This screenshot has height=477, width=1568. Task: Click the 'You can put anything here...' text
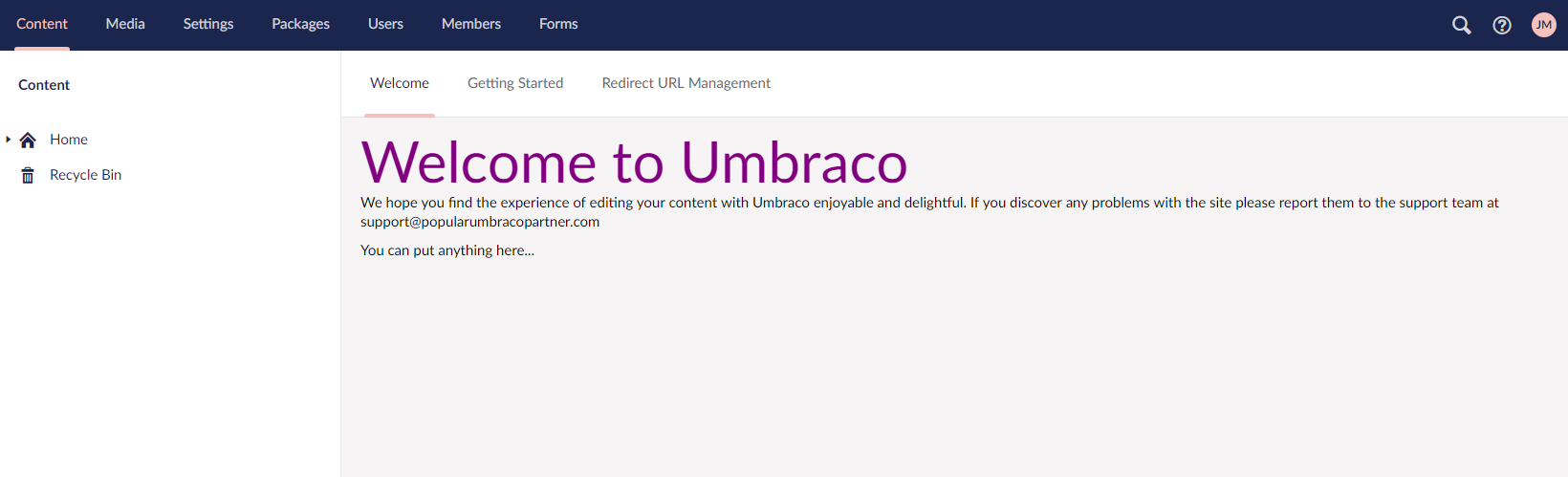447,250
